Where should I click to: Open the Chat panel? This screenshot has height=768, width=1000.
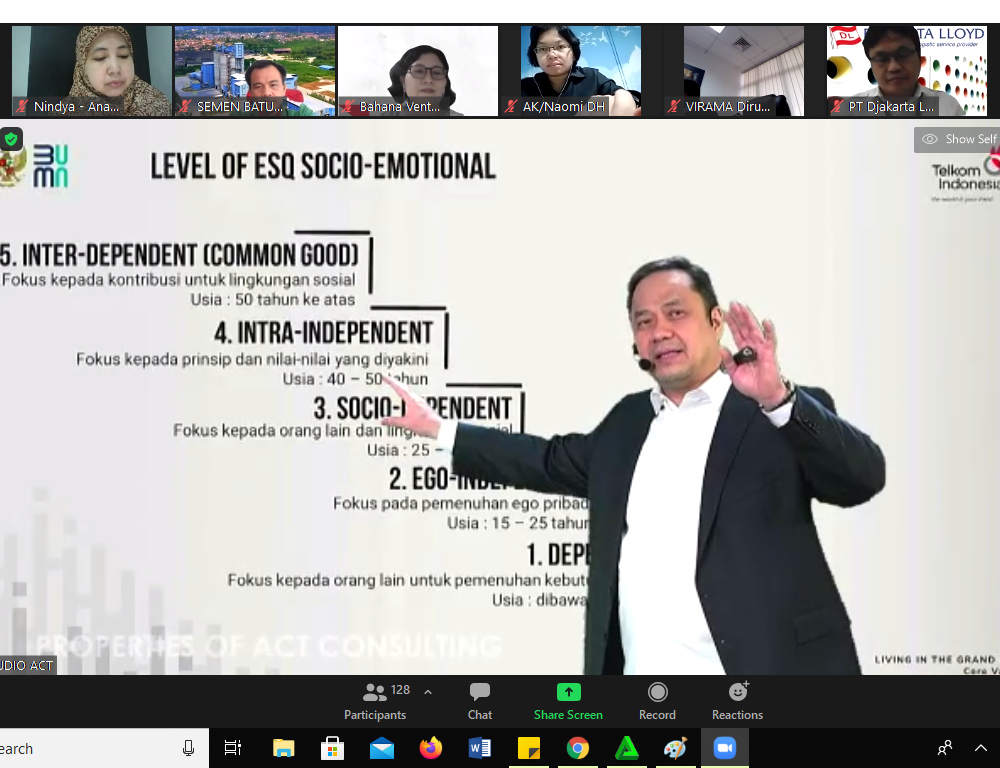(x=480, y=700)
